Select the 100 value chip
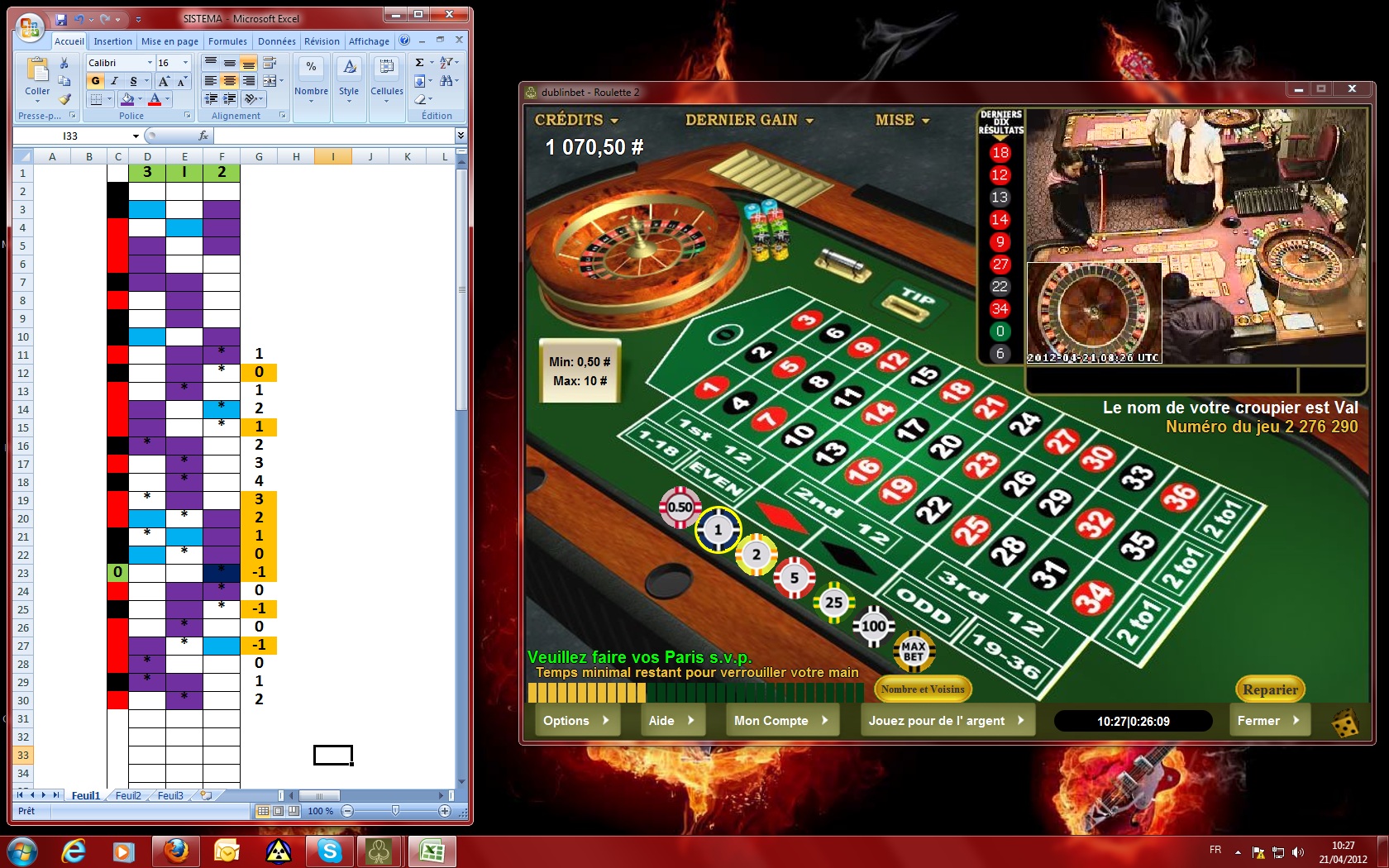 point(873,626)
